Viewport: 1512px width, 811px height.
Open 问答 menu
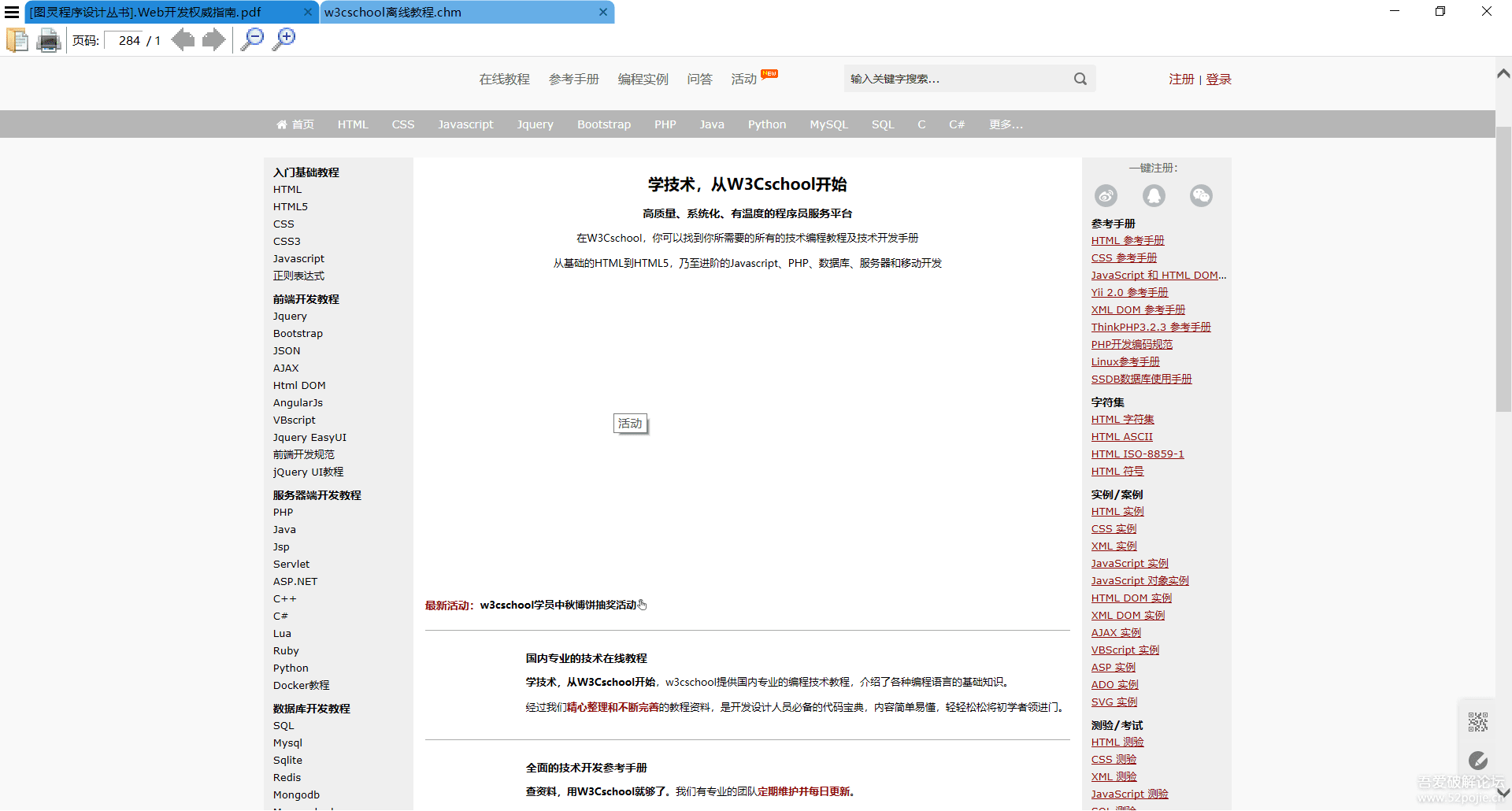point(700,79)
